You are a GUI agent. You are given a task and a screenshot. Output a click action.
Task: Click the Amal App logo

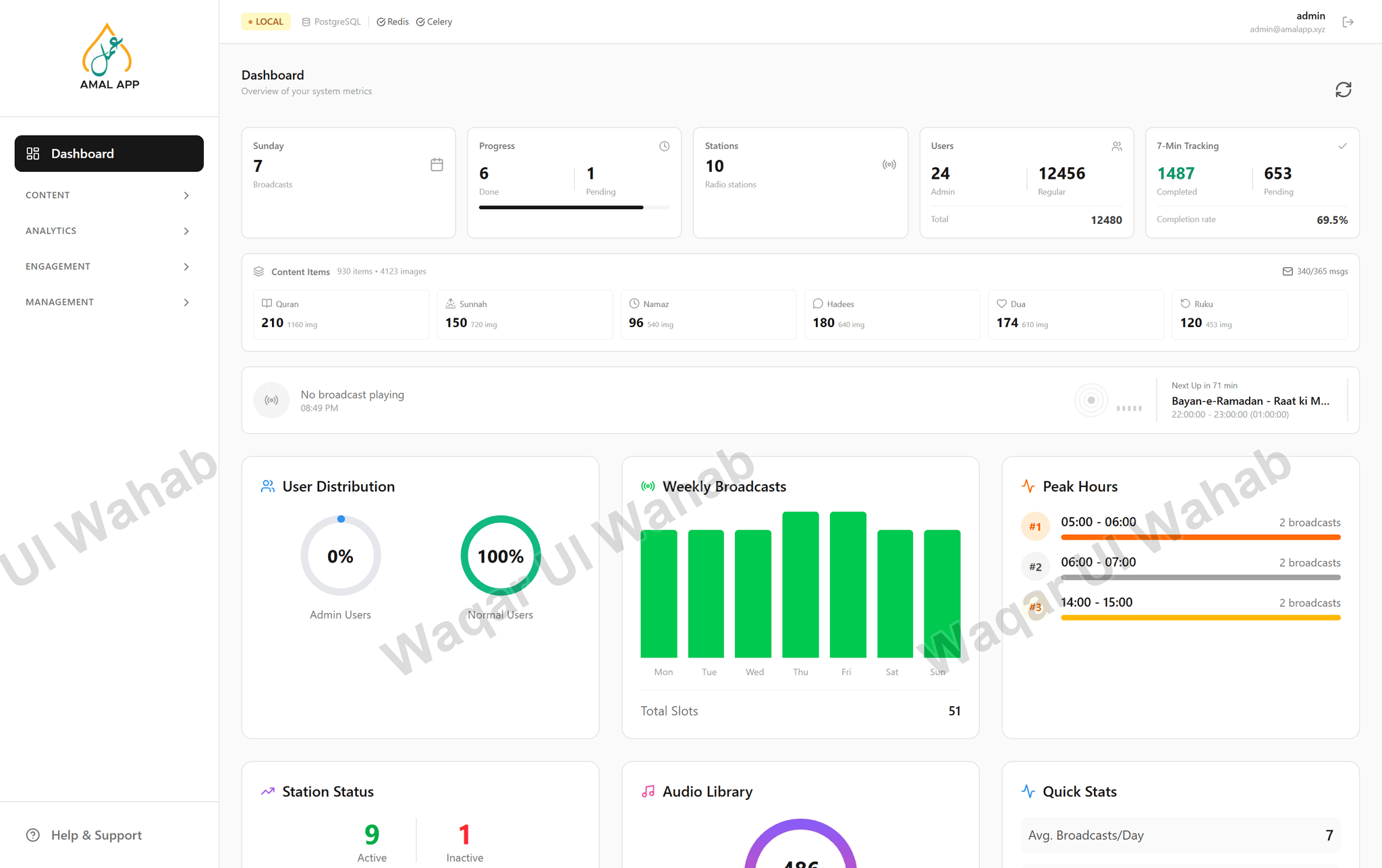[109, 57]
